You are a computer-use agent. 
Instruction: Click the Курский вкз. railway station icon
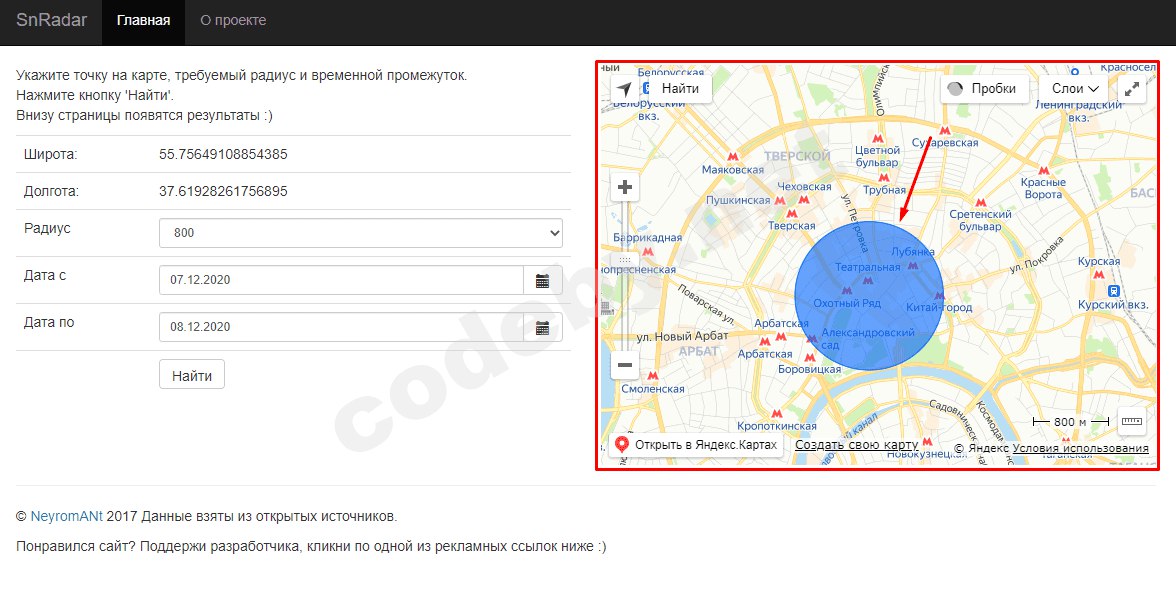point(1114,290)
